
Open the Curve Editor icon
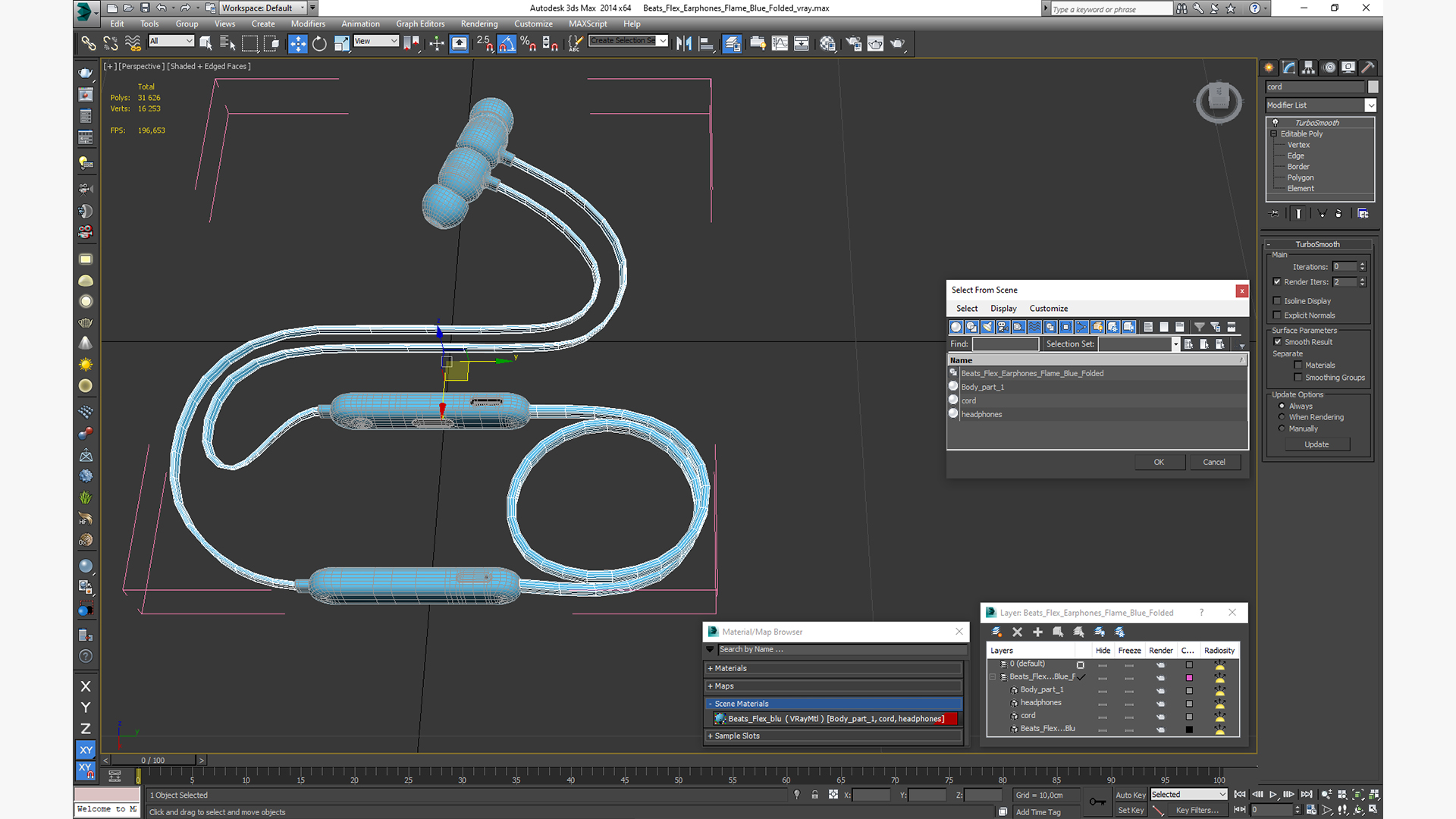pyautogui.click(x=780, y=44)
